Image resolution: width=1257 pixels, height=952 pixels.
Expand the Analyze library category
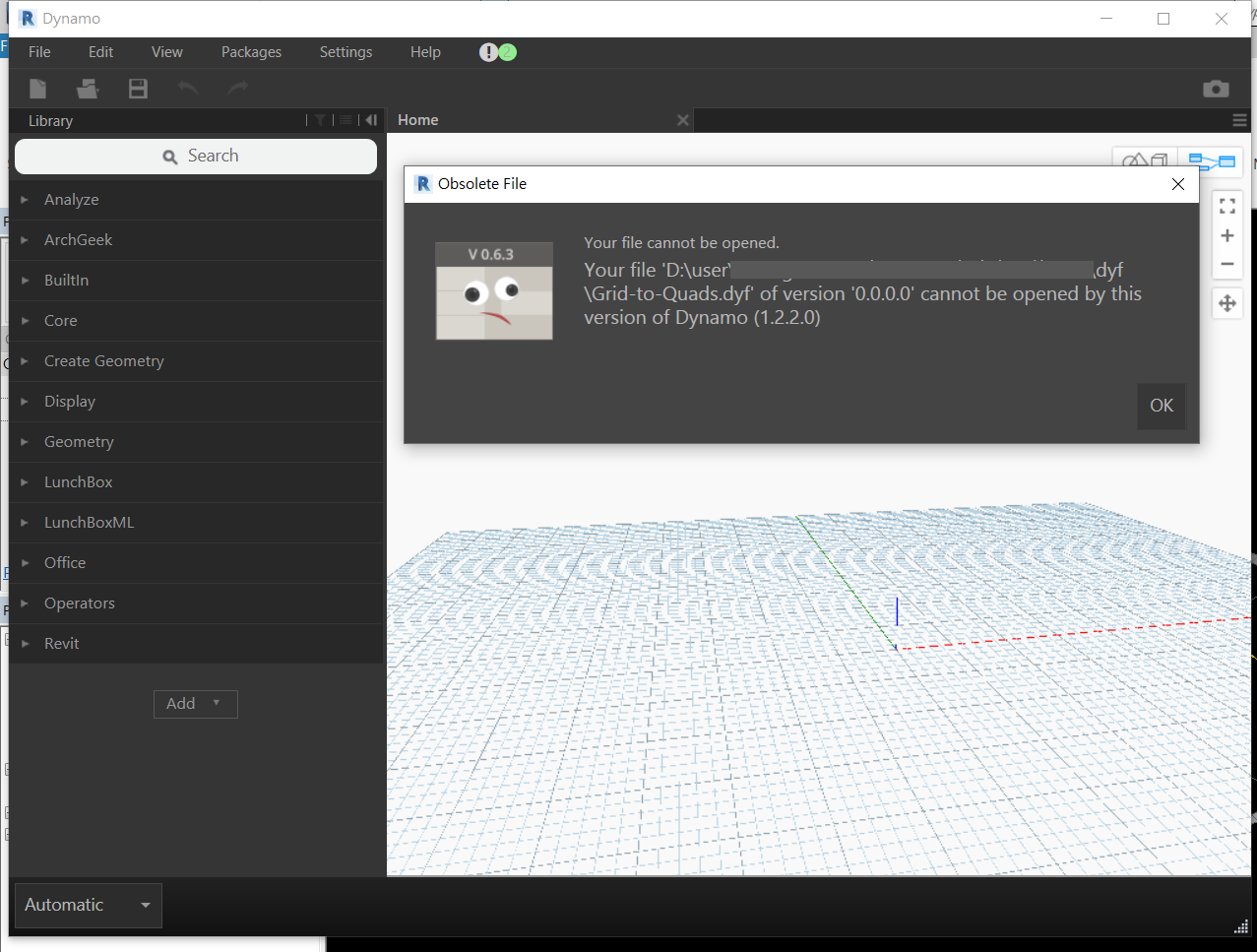tap(197, 200)
